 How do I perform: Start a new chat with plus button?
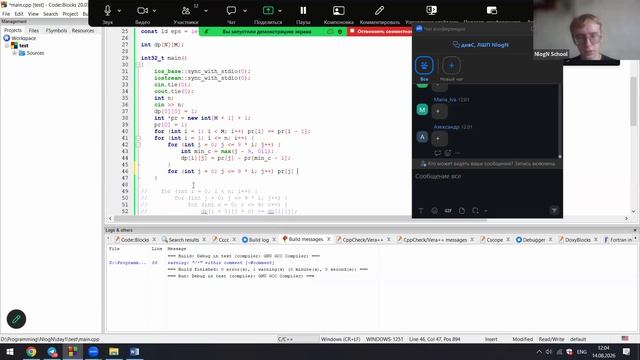(451, 65)
